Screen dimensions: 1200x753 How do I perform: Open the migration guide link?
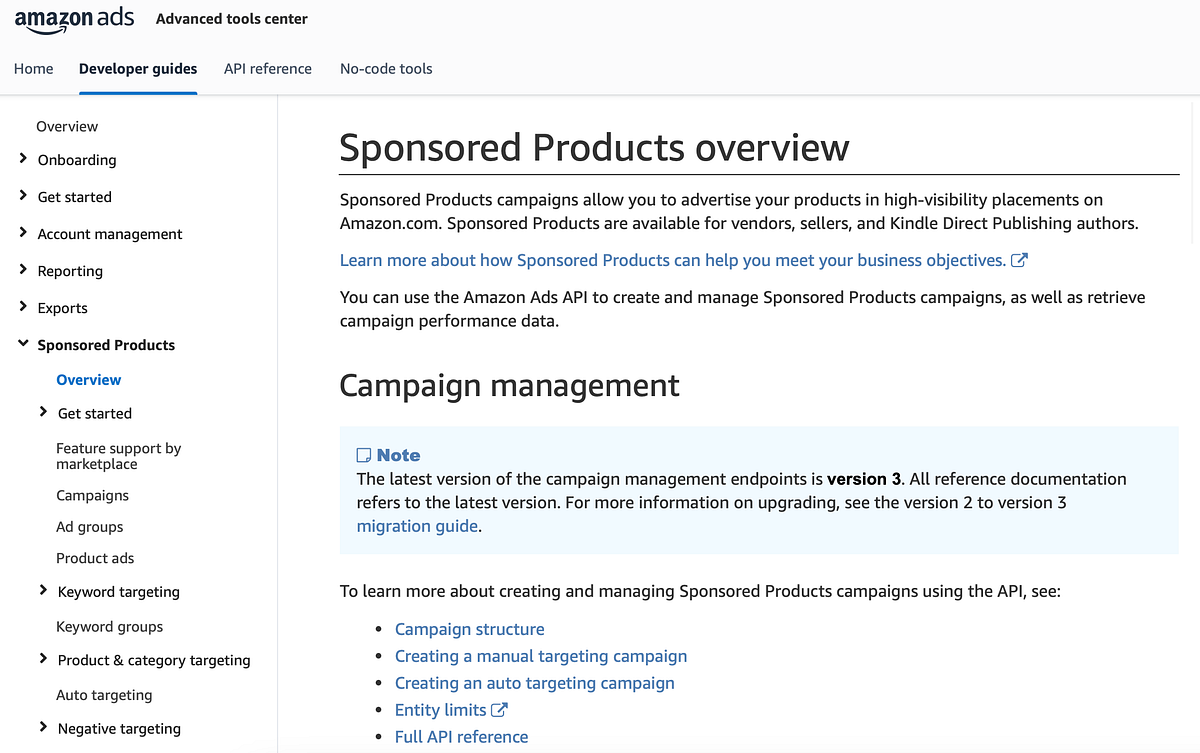(x=416, y=525)
